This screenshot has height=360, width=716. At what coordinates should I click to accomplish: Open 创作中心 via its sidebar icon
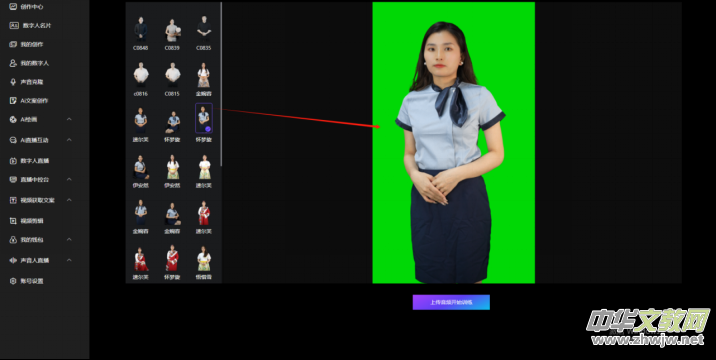click(x=13, y=7)
